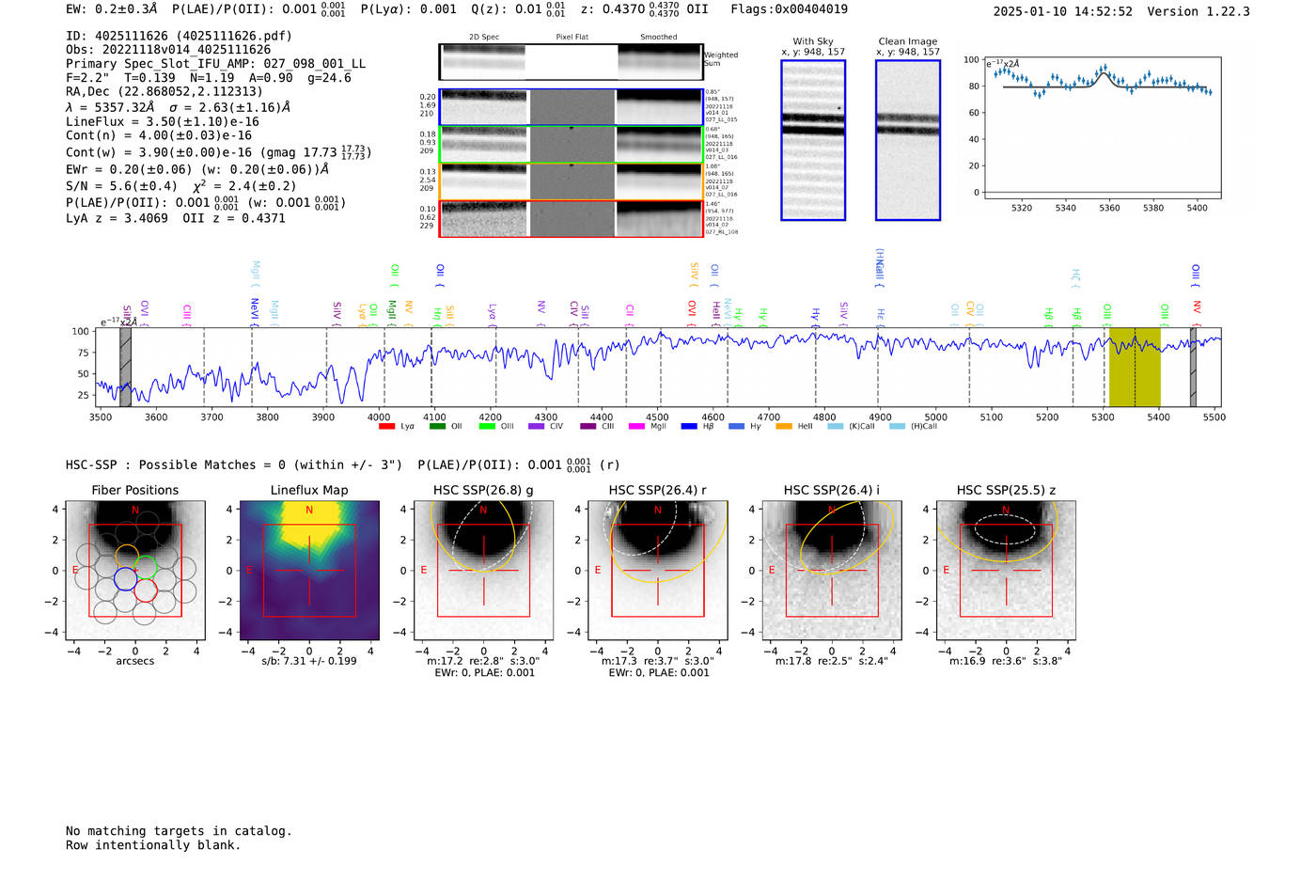Screen dimensions: 1316x896
Task: Open the HSC SSP(26.8) g image
Action: pos(483,571)
